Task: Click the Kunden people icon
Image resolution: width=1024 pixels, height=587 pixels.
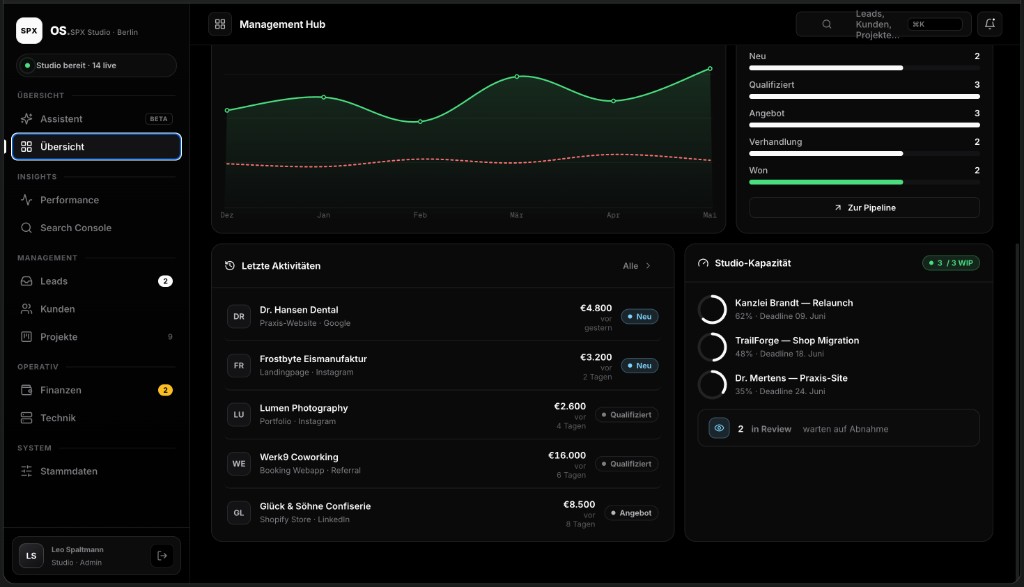Action: pos(26,309)
